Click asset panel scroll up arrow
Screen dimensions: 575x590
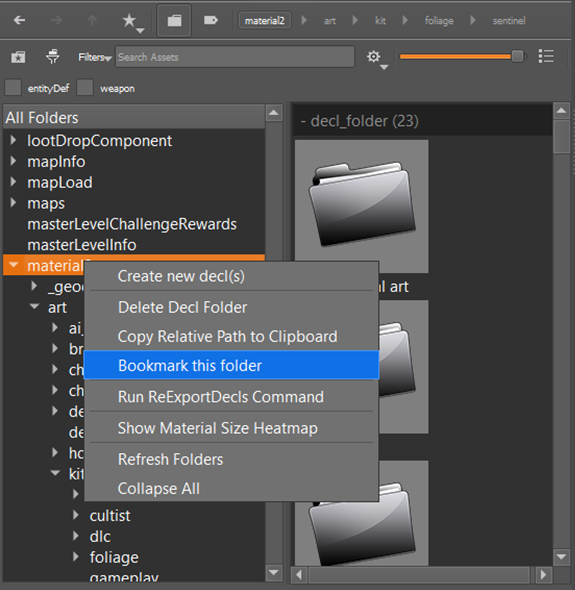click(x=561, y=110)
